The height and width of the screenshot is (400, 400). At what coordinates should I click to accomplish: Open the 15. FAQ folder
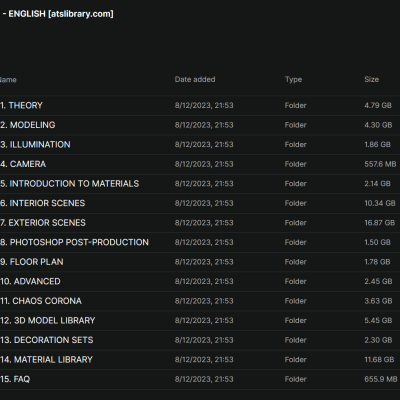tap(15, 379)
